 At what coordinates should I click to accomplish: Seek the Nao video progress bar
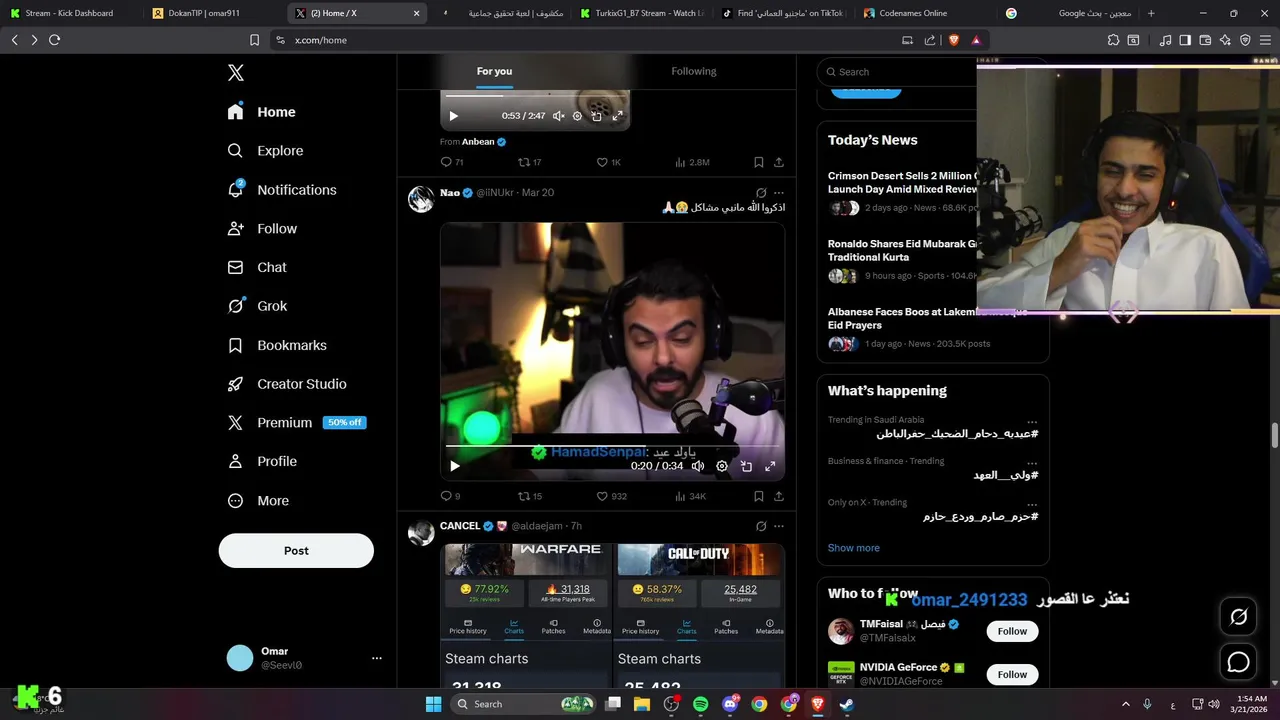pos(613,446)
